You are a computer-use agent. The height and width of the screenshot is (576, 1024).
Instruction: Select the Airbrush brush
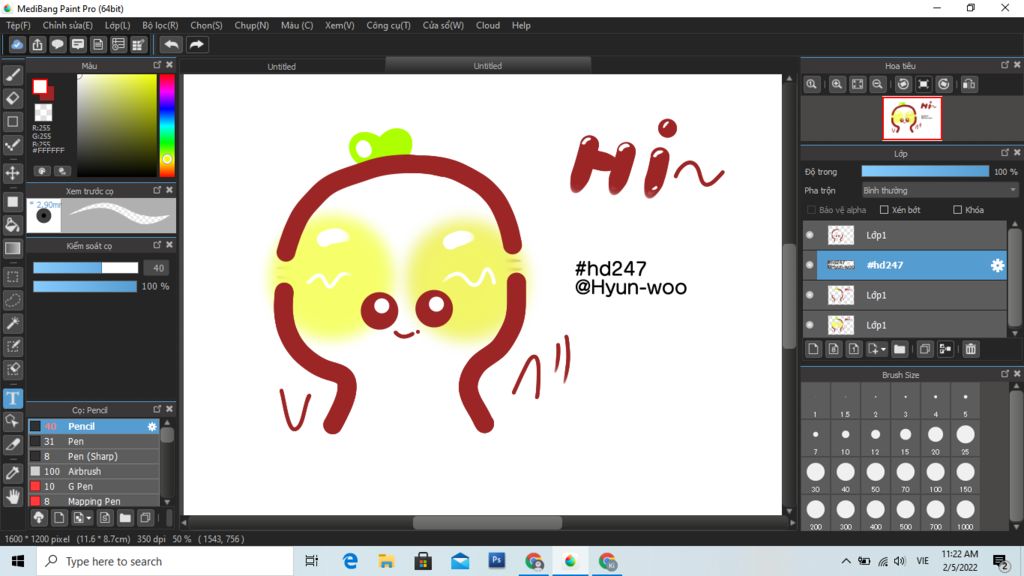(93, 472)
